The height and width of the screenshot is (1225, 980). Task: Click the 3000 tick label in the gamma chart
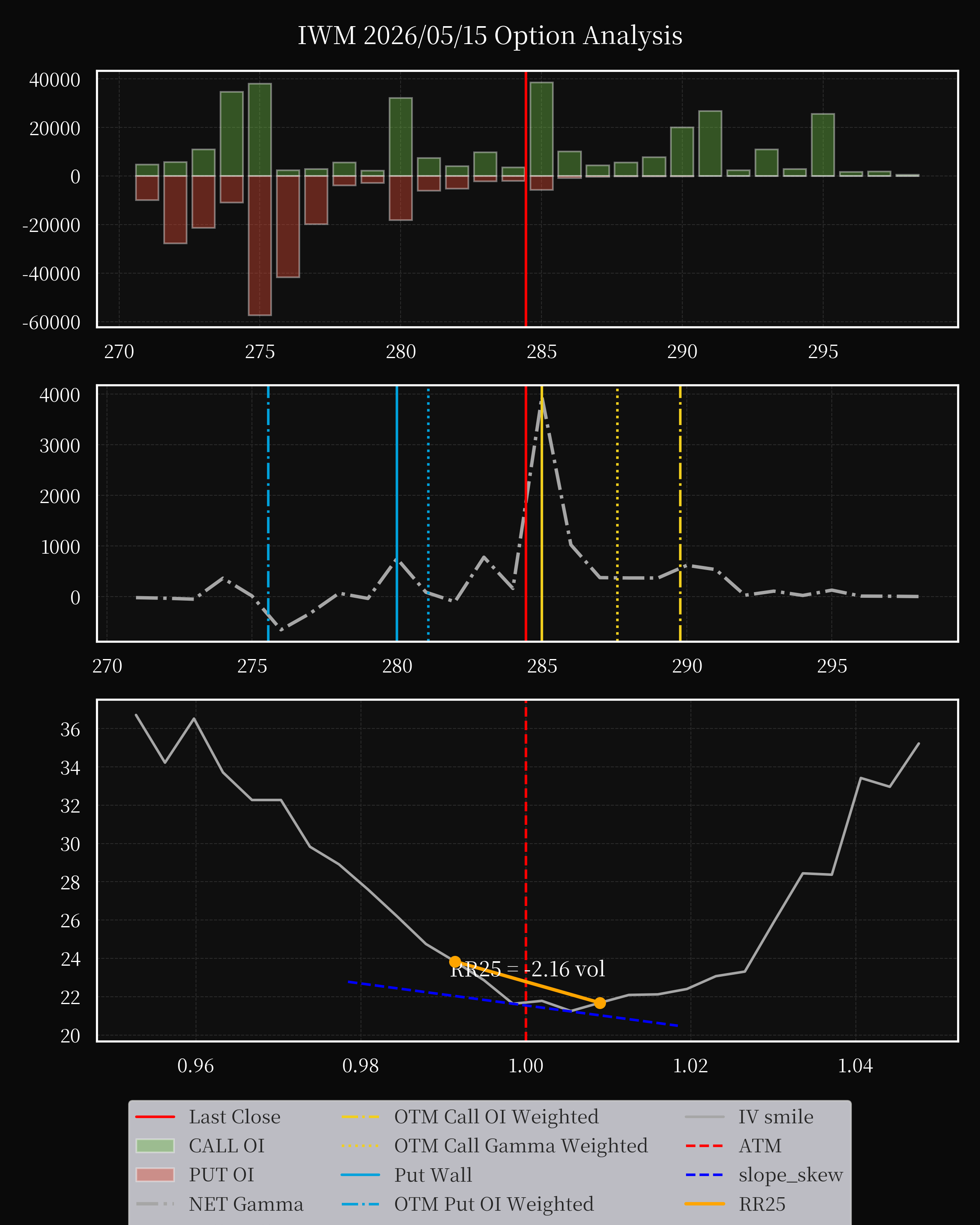click(60, 446)
